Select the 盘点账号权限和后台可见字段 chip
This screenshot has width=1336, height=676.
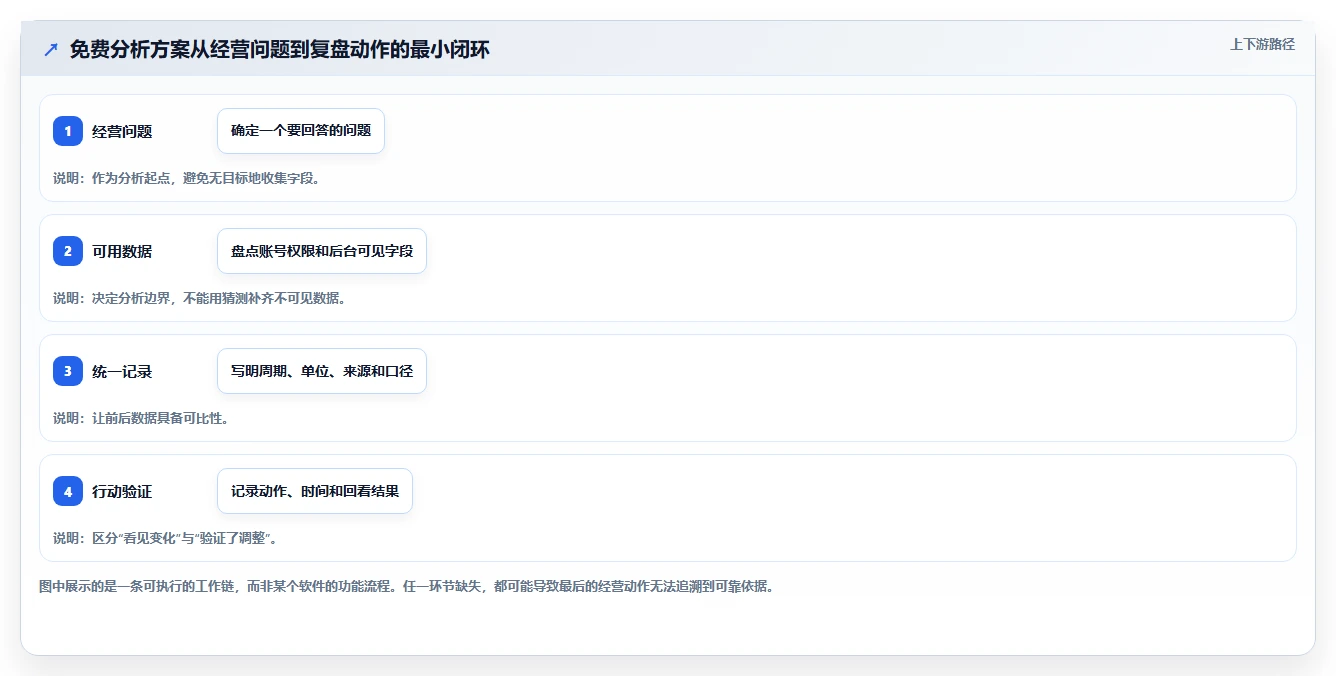(322, 251)
